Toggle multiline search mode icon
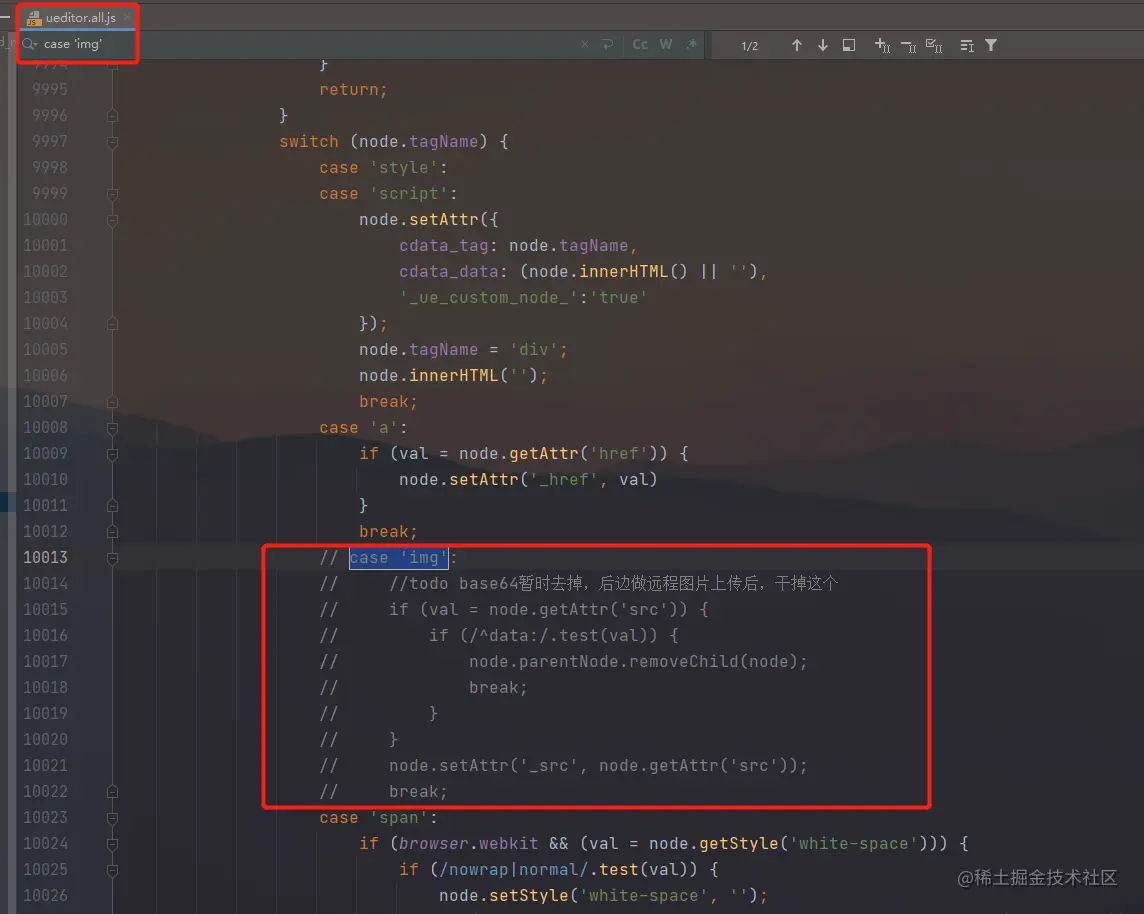1144x914 pixels. 967,46
